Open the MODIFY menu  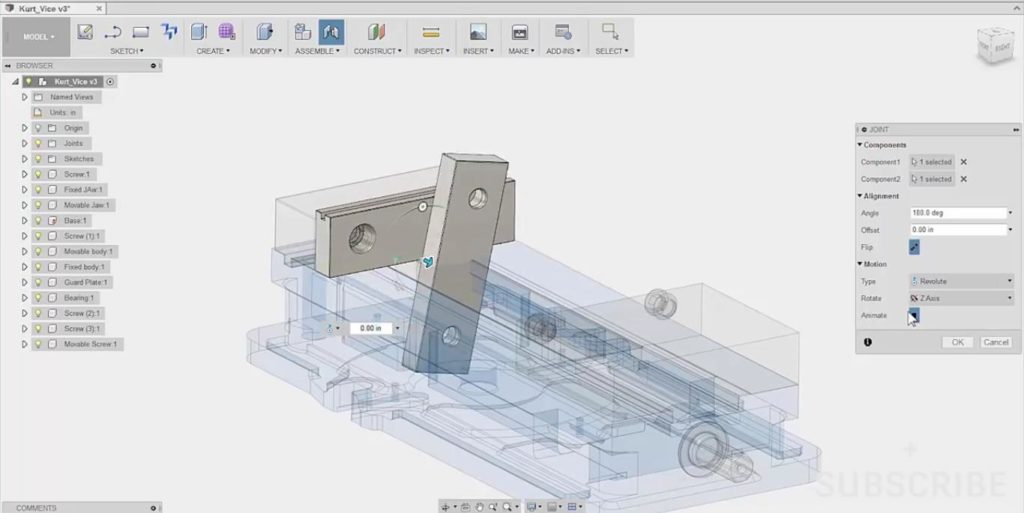[x=265, y=51]
